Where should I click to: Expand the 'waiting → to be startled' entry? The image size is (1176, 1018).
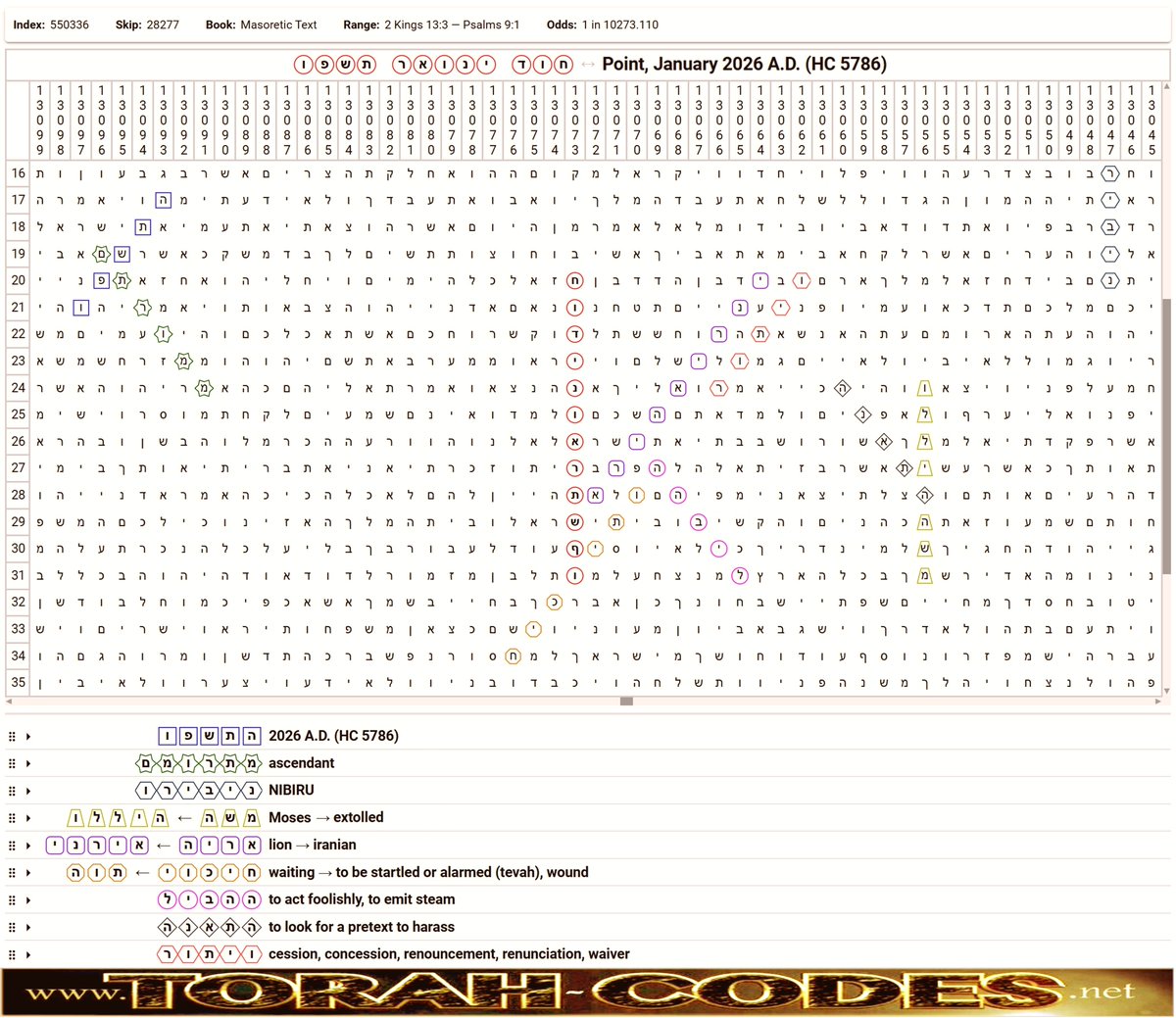point(28,872)
